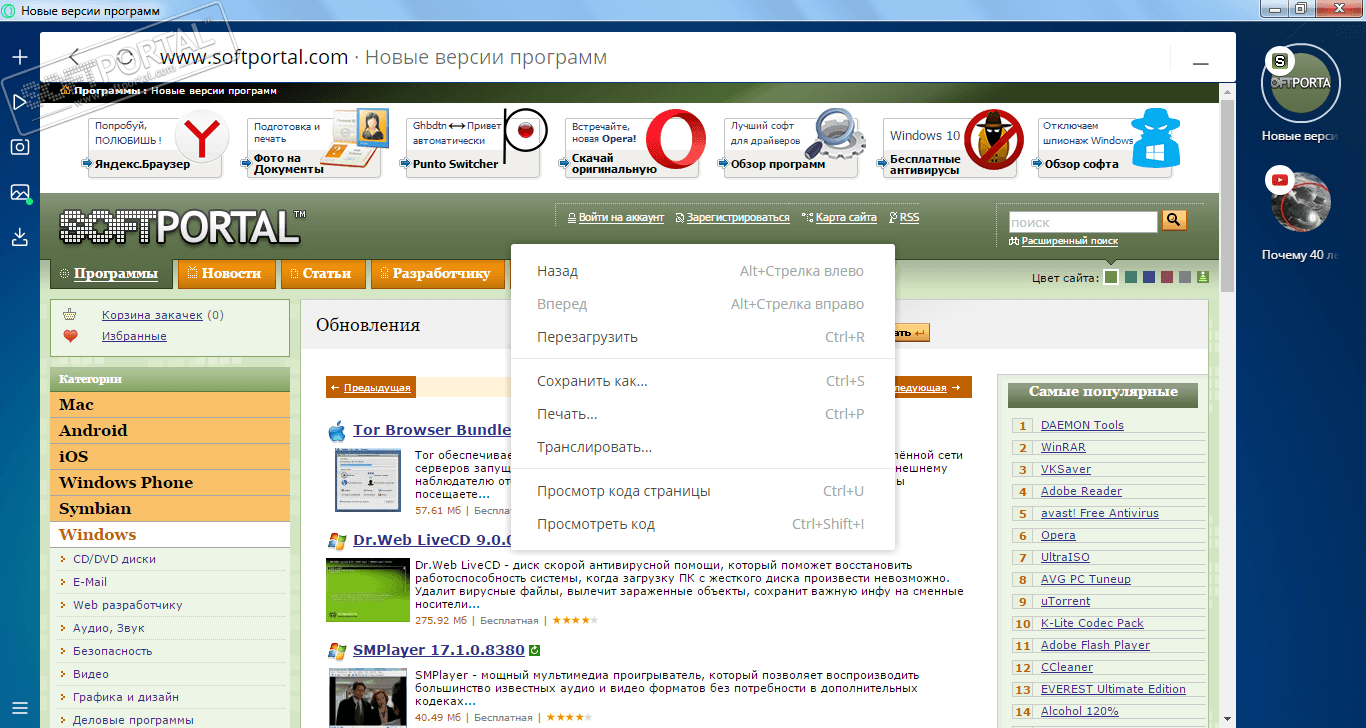Switch to the YouTube tab thumbnail
The height and width of the screenshot is (728, 1366).
[1301, 201]
